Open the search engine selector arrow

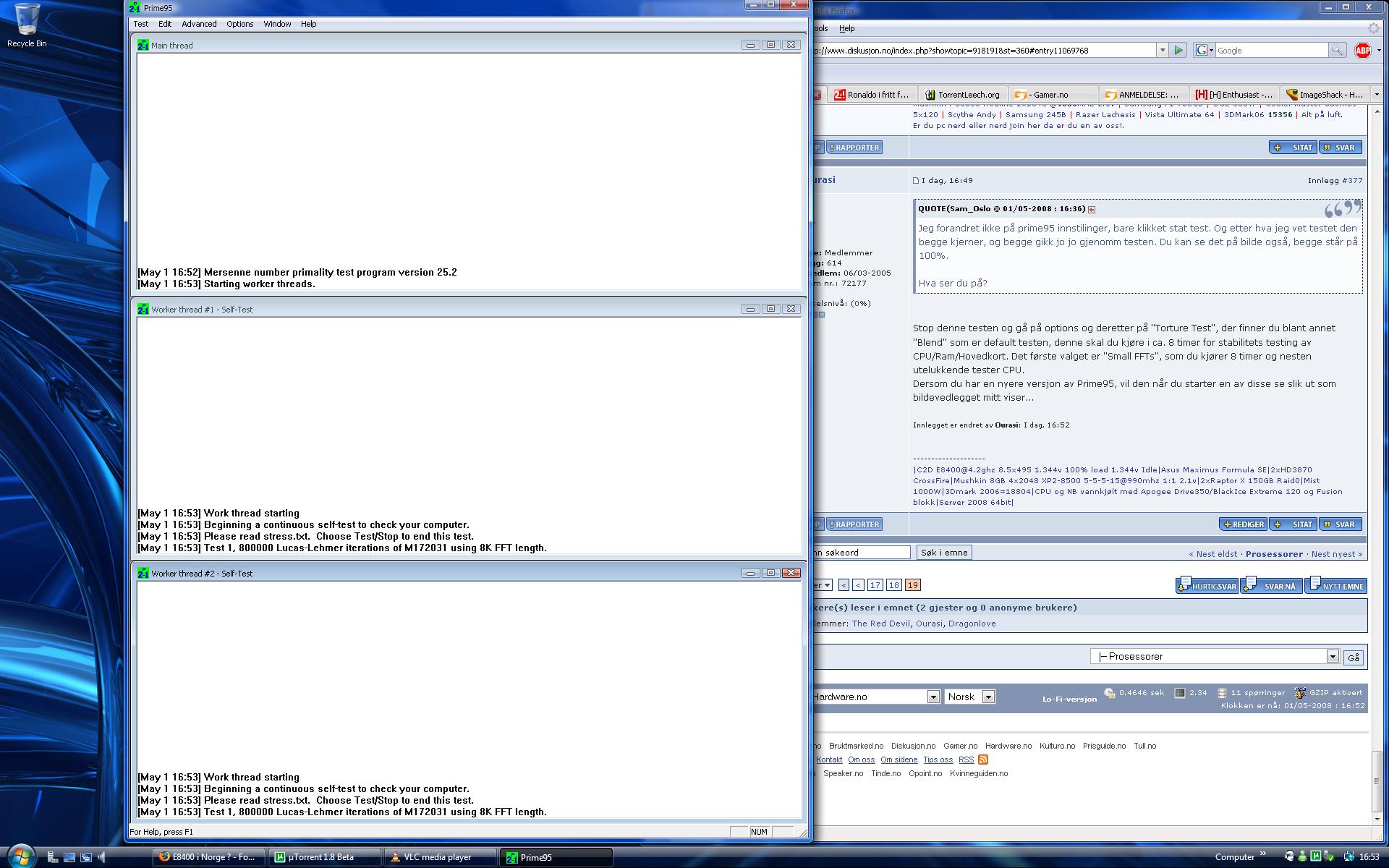(1211, 51)
